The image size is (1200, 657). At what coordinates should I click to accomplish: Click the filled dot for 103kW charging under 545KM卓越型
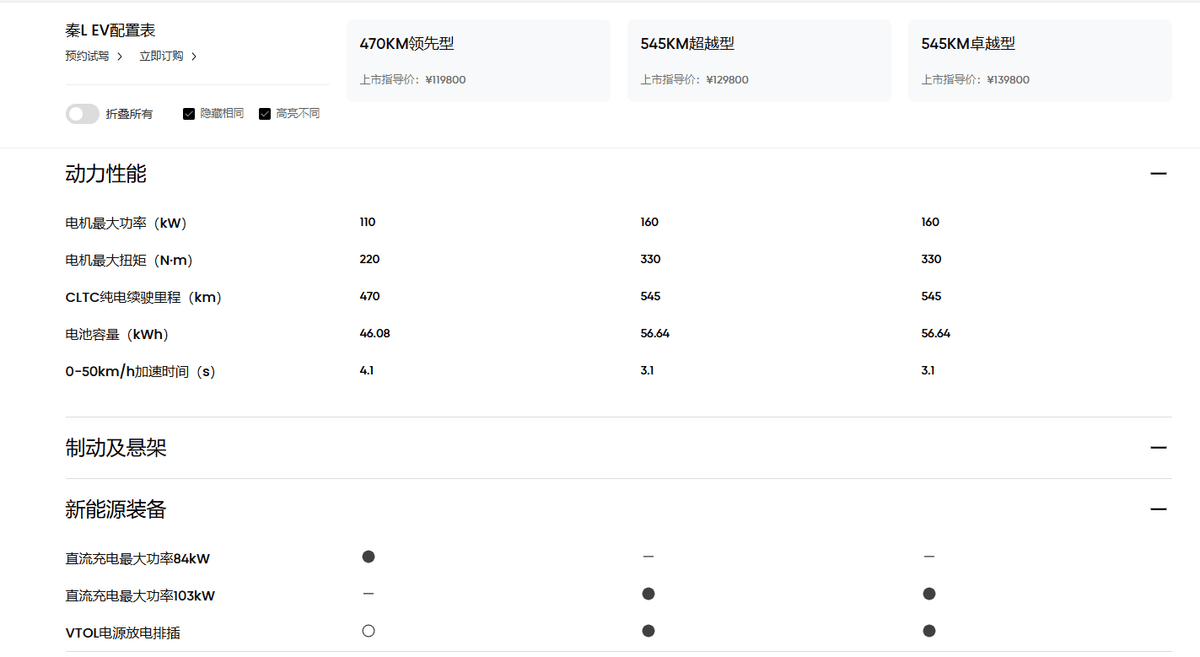point(929,594)
